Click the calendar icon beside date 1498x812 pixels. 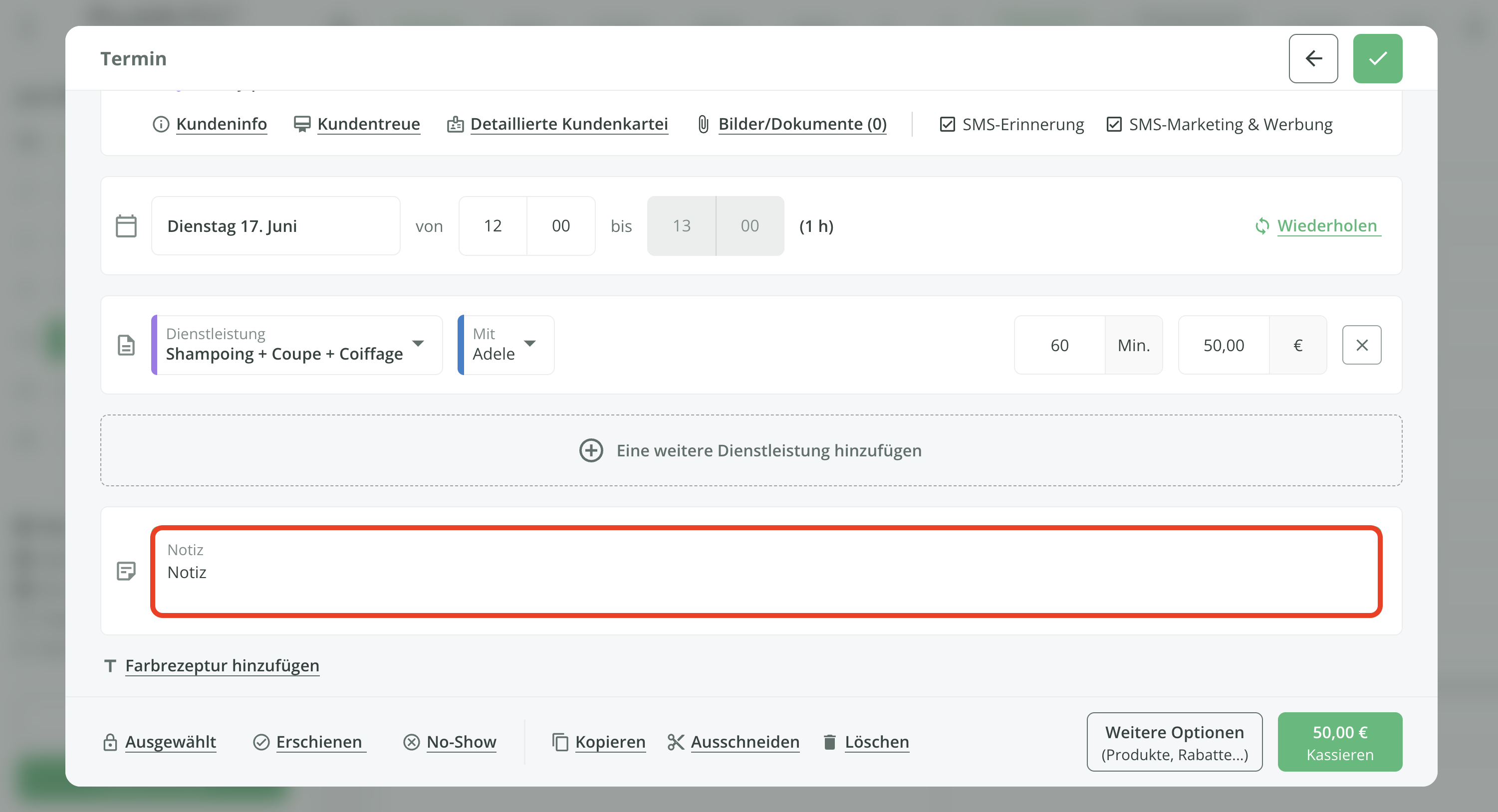coord(126,225)
